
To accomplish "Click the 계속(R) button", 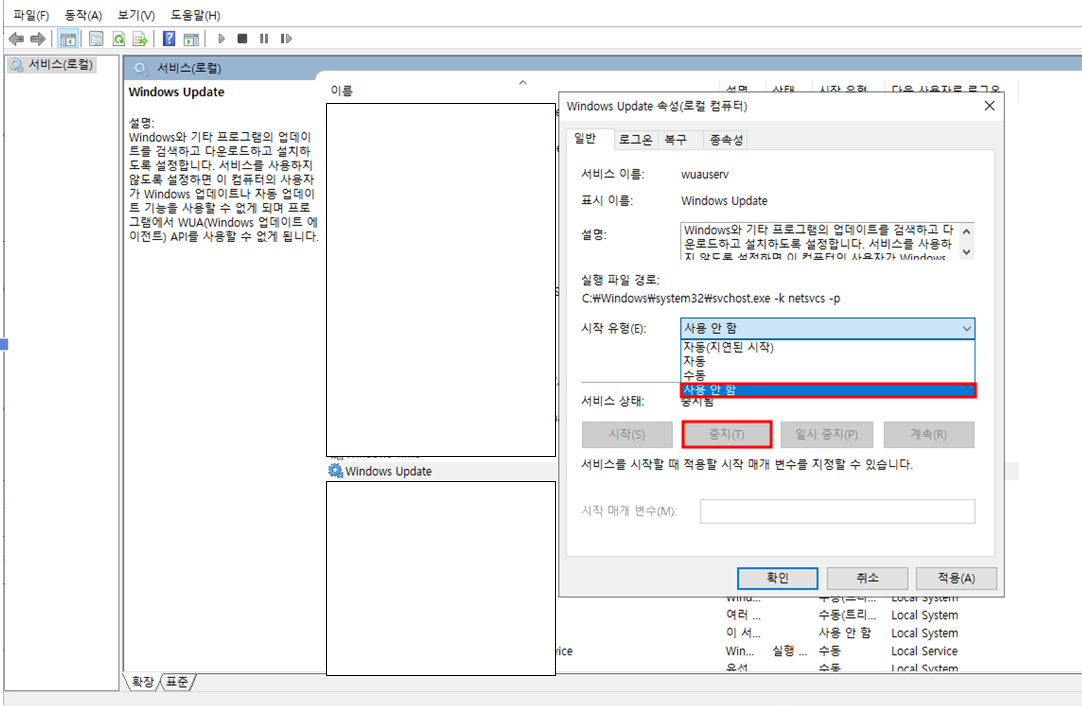I will pos(929,434).
